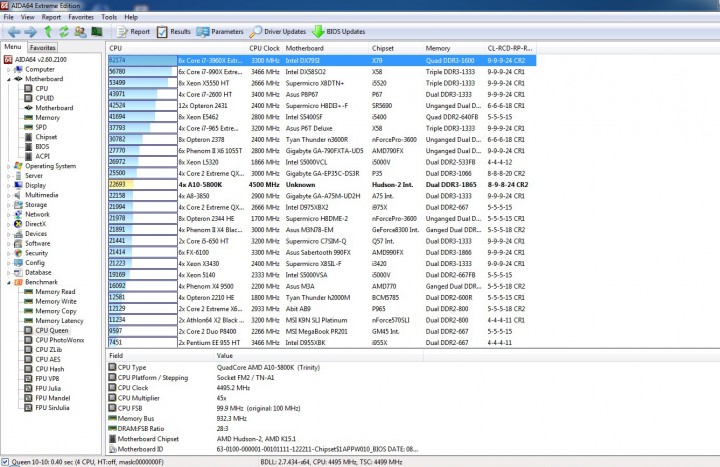Open the Report wizard from toolbar
720x467 pixels.
(133, 32)
